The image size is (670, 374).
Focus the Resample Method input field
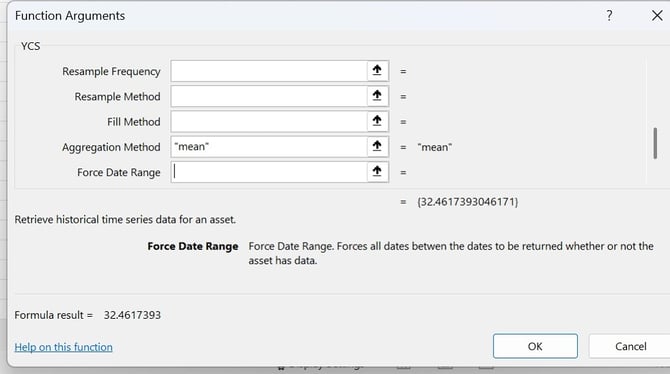(x=269, y=96)
